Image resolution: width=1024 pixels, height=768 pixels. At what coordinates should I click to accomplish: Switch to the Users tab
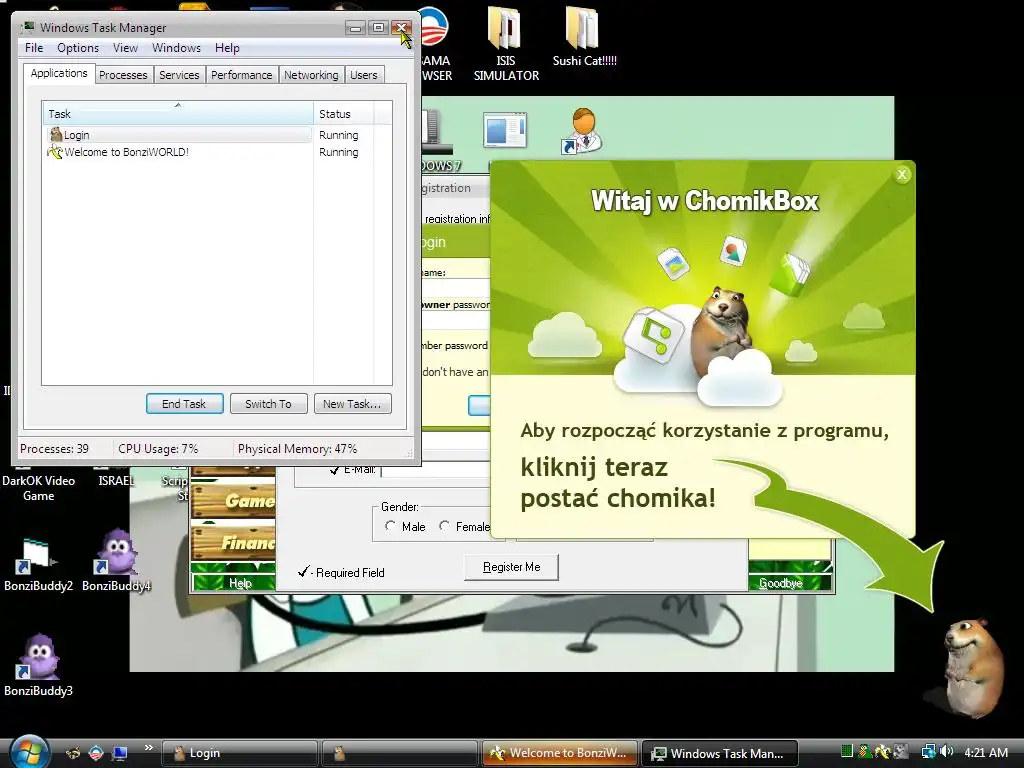363,75
